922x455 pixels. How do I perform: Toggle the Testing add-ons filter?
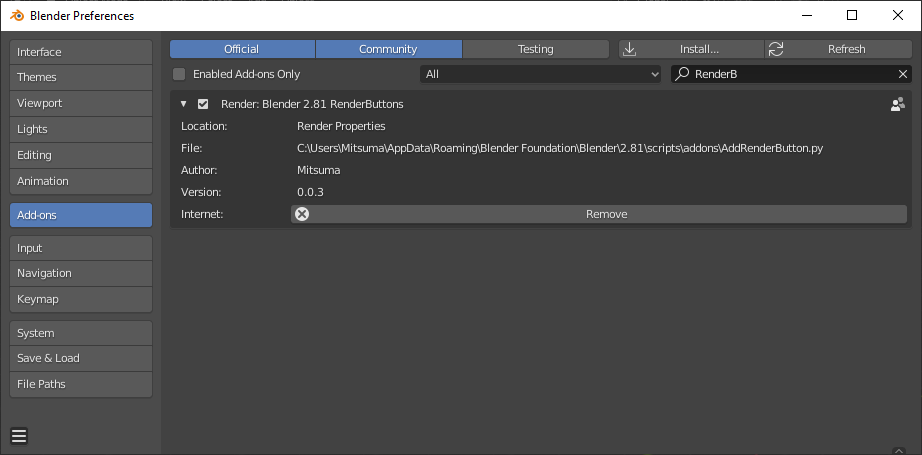pyautogui.click(x=536, y=49)
